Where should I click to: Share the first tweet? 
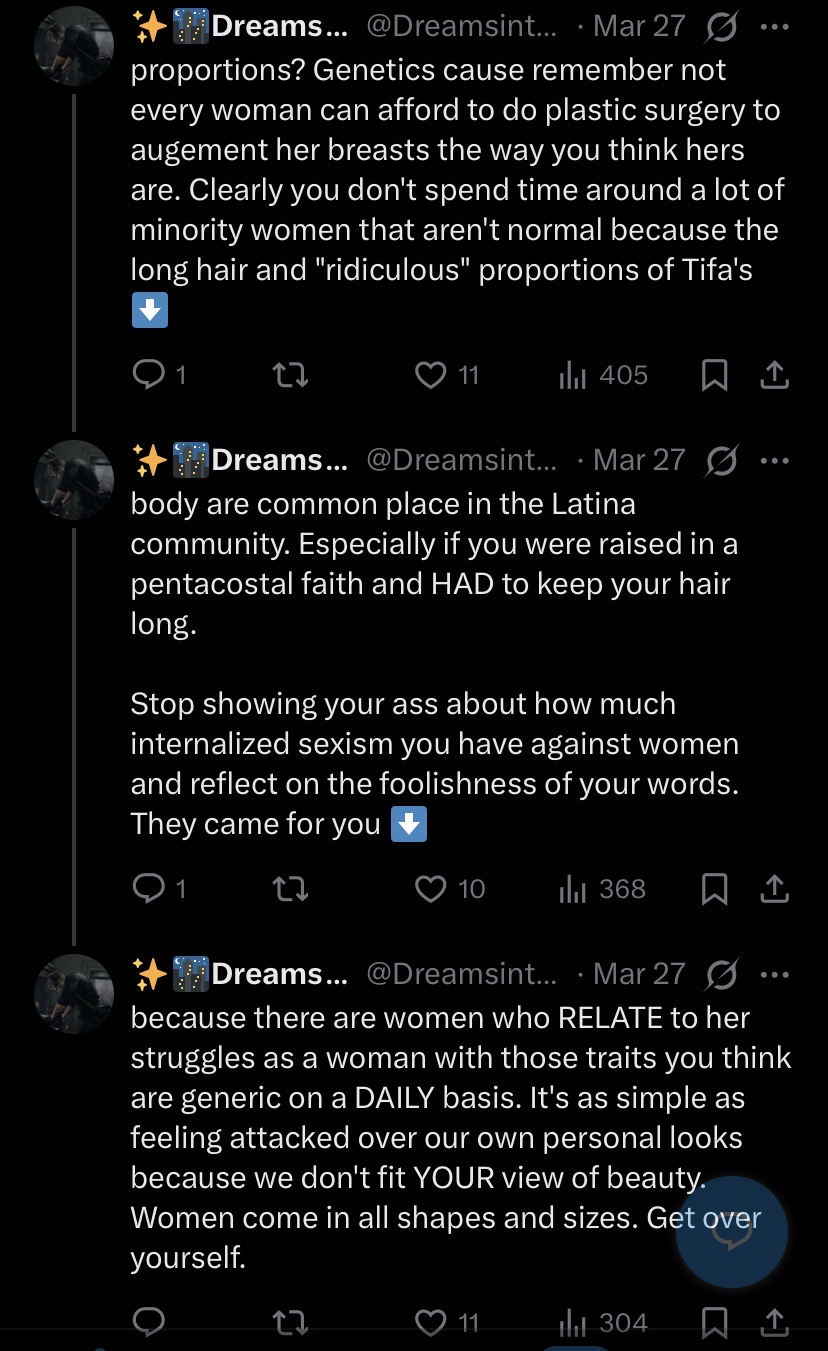(x=775, y=375)
